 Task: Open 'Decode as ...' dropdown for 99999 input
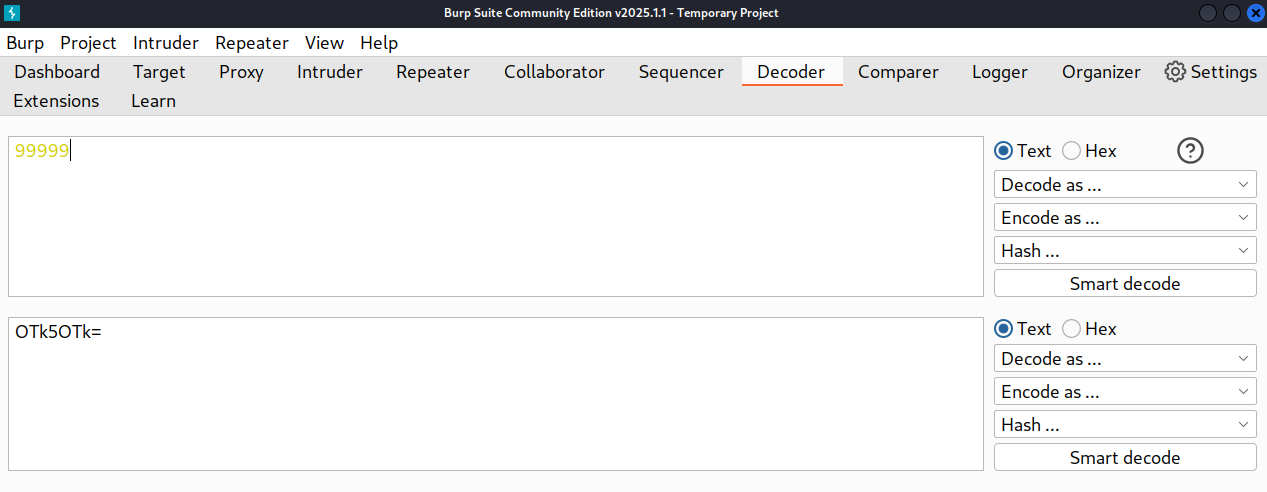click(1125, 184)
